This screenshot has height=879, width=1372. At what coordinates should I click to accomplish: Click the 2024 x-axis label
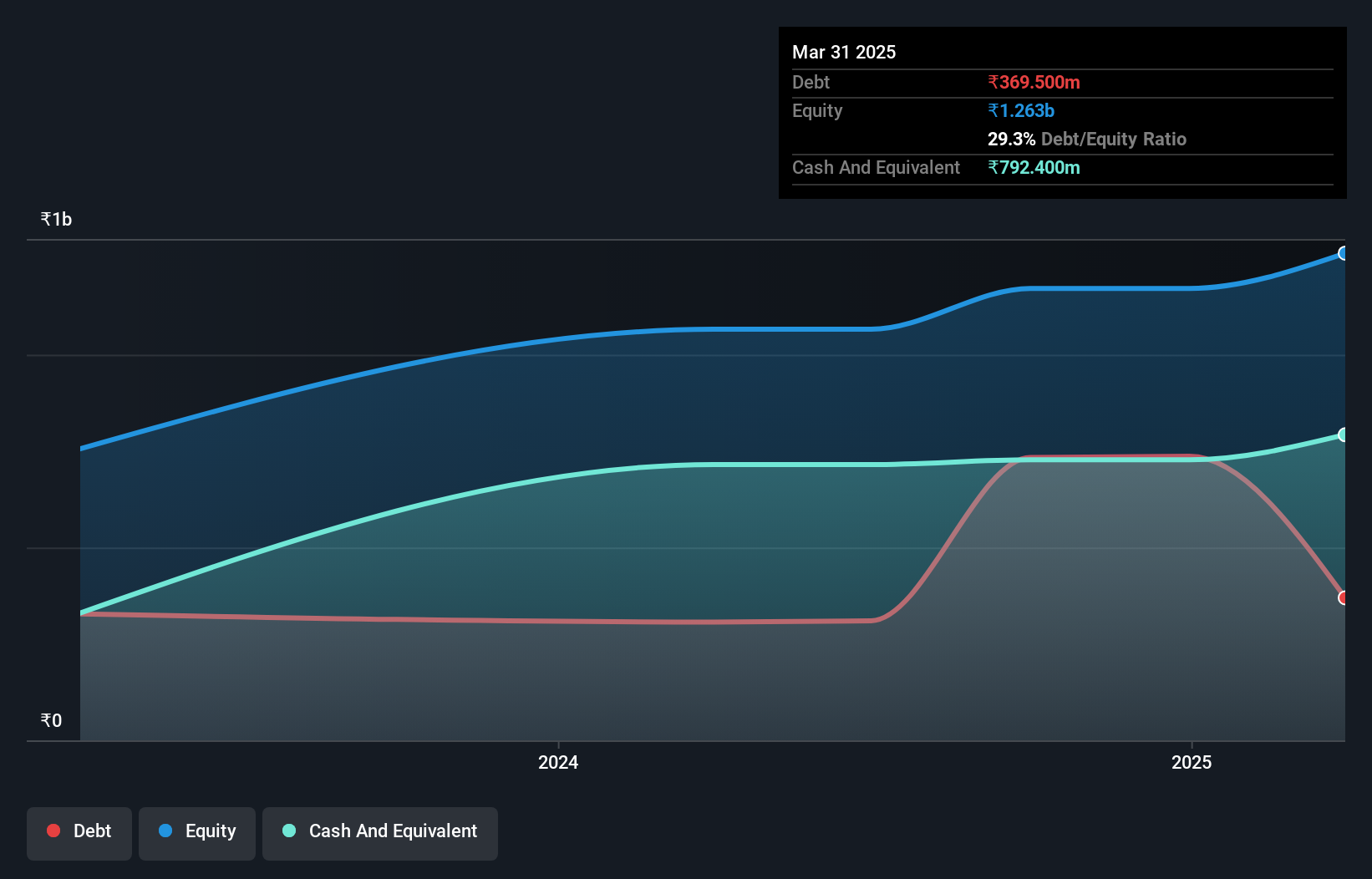tap(558, 762)
